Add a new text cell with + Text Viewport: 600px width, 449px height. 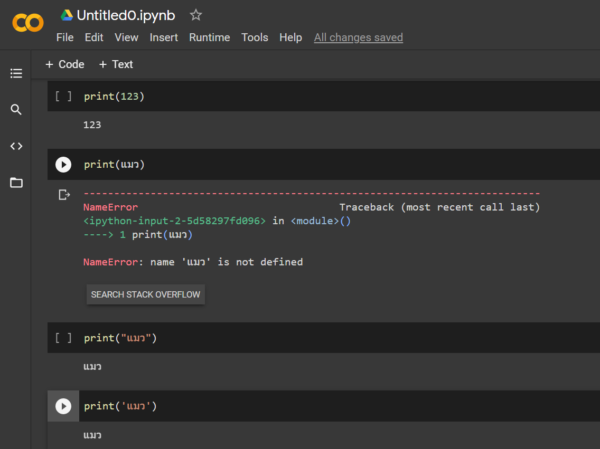pos(116,64)
